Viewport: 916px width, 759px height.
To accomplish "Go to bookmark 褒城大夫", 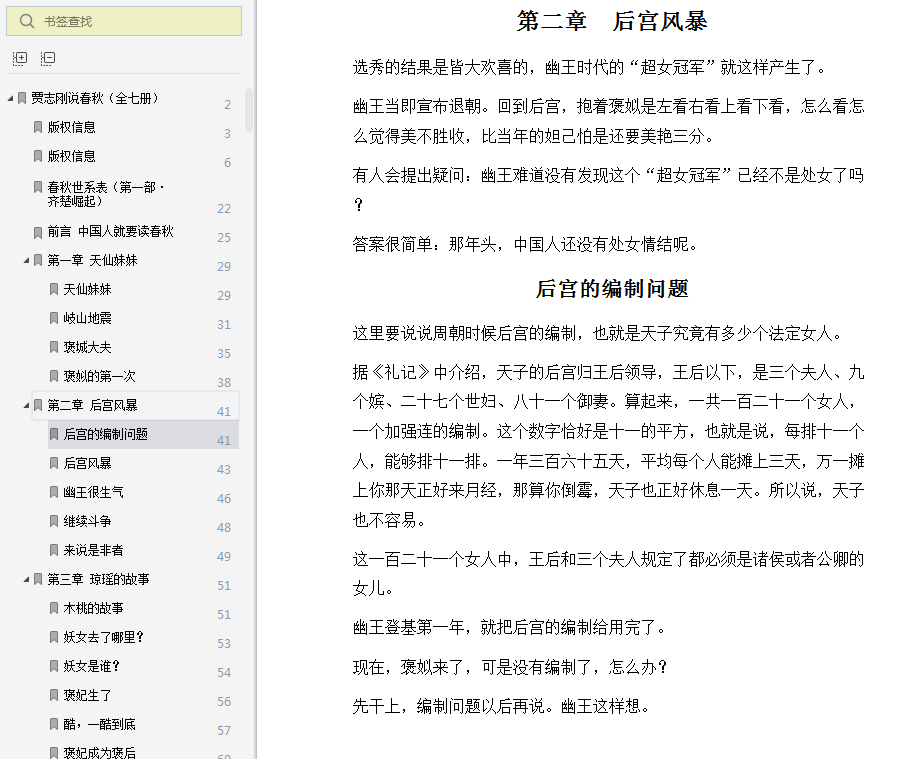I will pos(88,347).
